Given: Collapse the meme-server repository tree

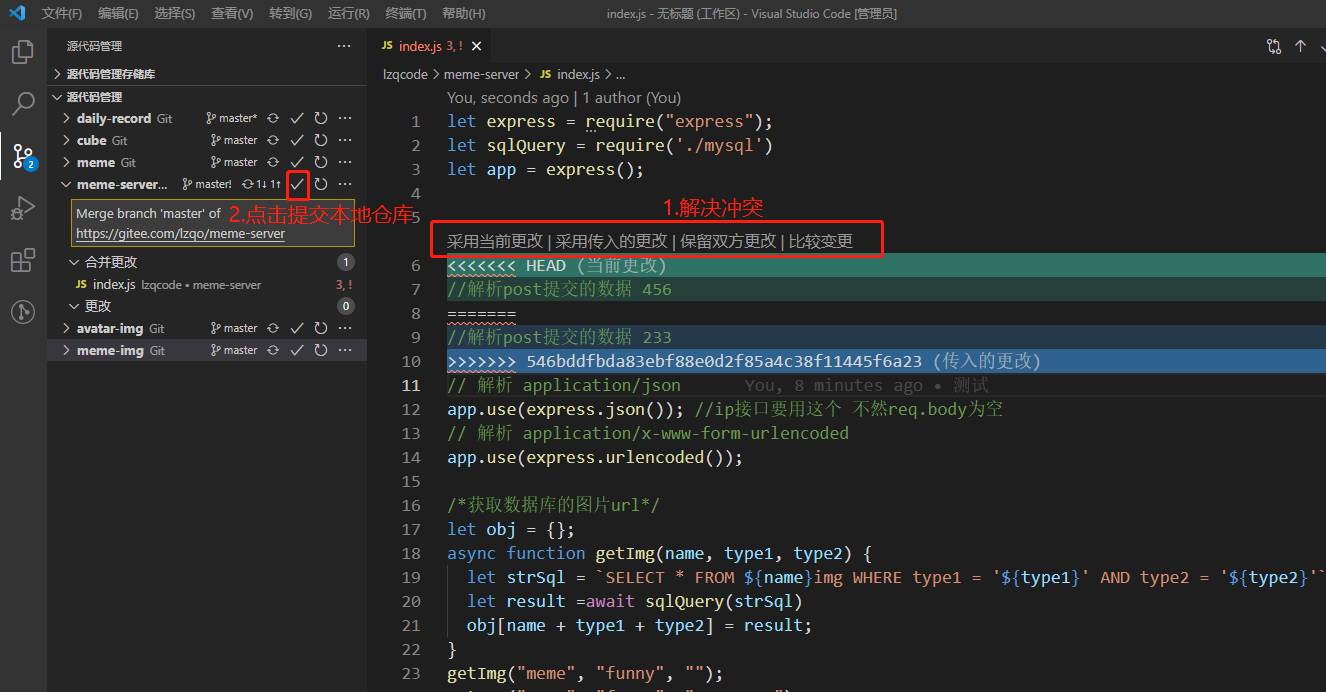Looking at the screenshot, I should tap(65, 184).
